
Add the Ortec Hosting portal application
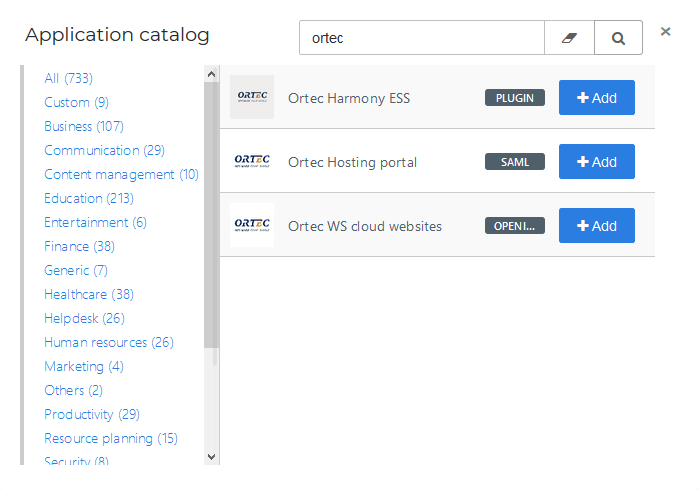(x=597, y=162)
